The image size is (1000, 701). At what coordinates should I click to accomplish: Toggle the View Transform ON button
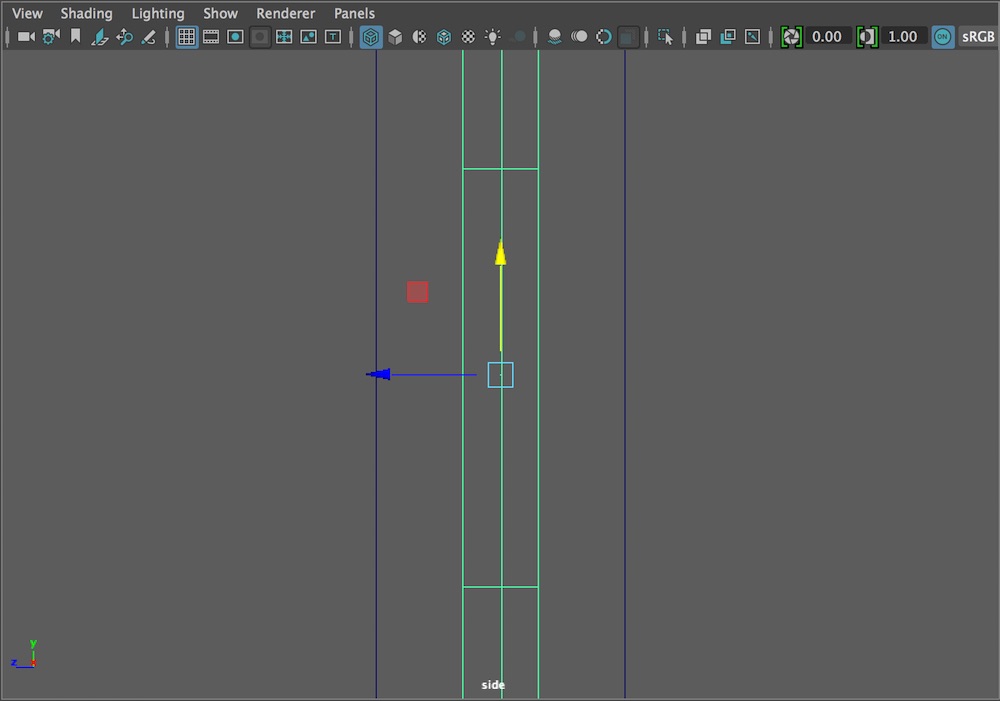coord(943,37)
